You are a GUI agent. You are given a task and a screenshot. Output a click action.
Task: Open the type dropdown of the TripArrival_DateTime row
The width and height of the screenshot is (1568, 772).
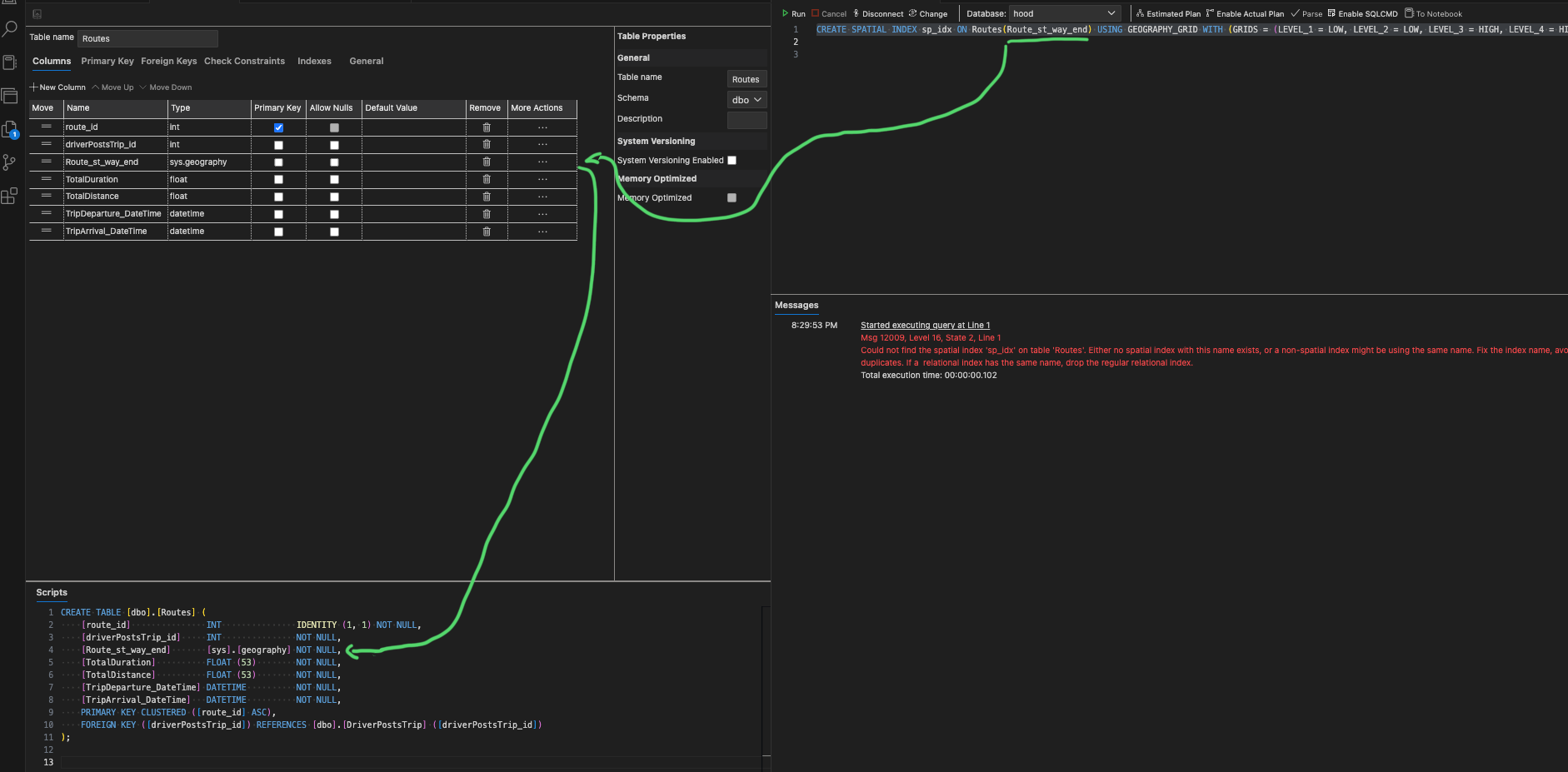click(209, 232)
